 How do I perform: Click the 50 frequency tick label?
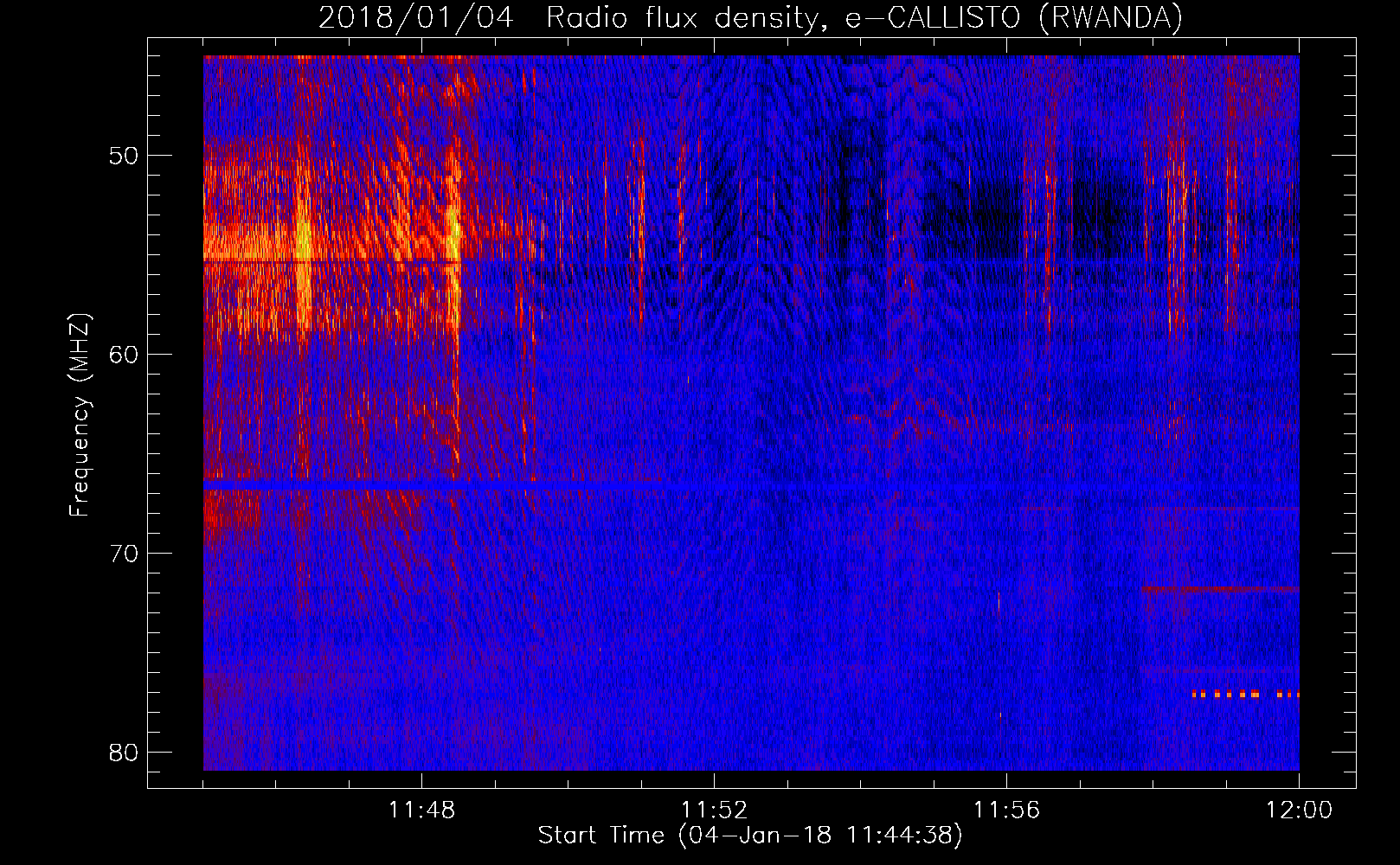125,156
